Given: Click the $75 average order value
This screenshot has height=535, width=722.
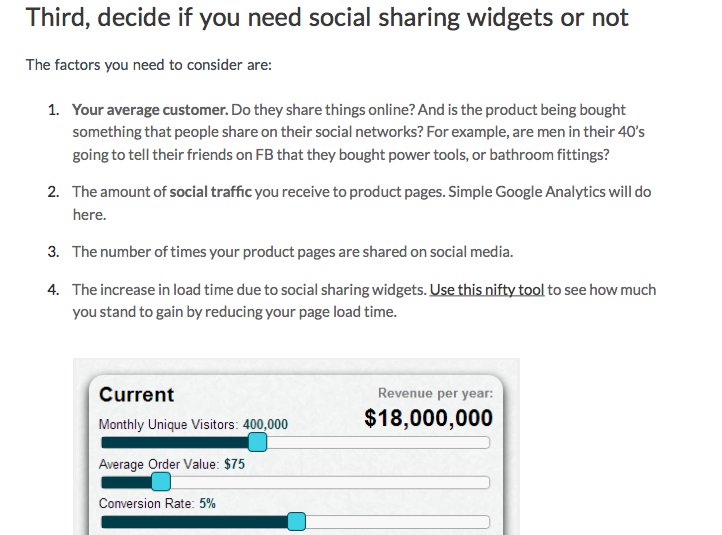Looking at the screenshot, I should coord(234,464).
